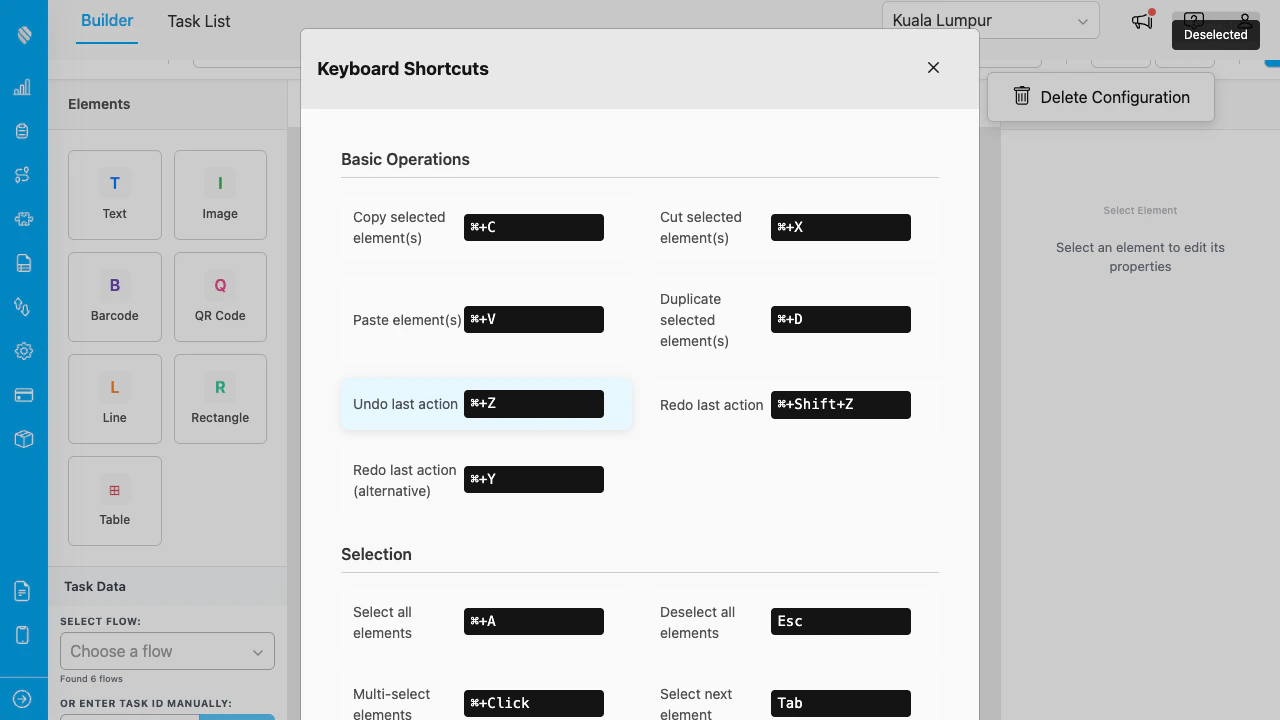The height and width of the screenshot is (720, 1280).
Task: Switch to the Task List tab
Action: tap(197, 21)
